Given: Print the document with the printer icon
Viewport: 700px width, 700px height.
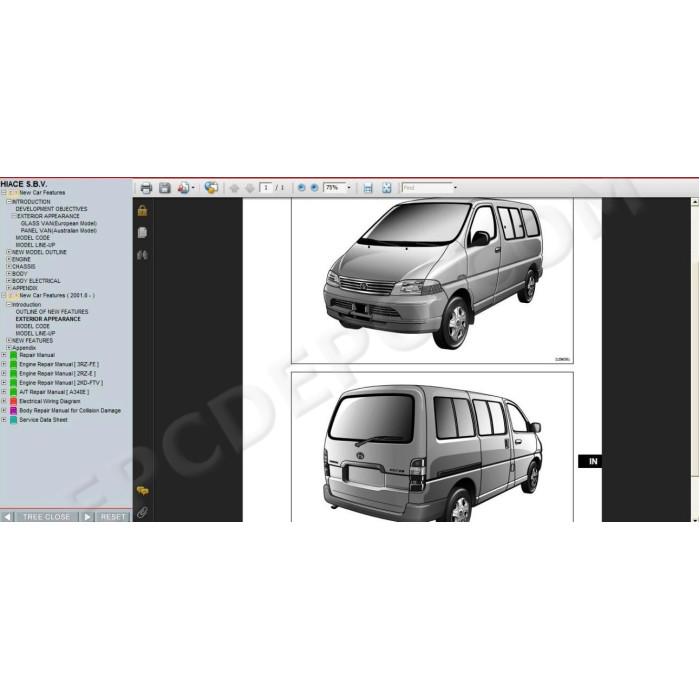Looking at the screenshot, I should coord(146,188).
